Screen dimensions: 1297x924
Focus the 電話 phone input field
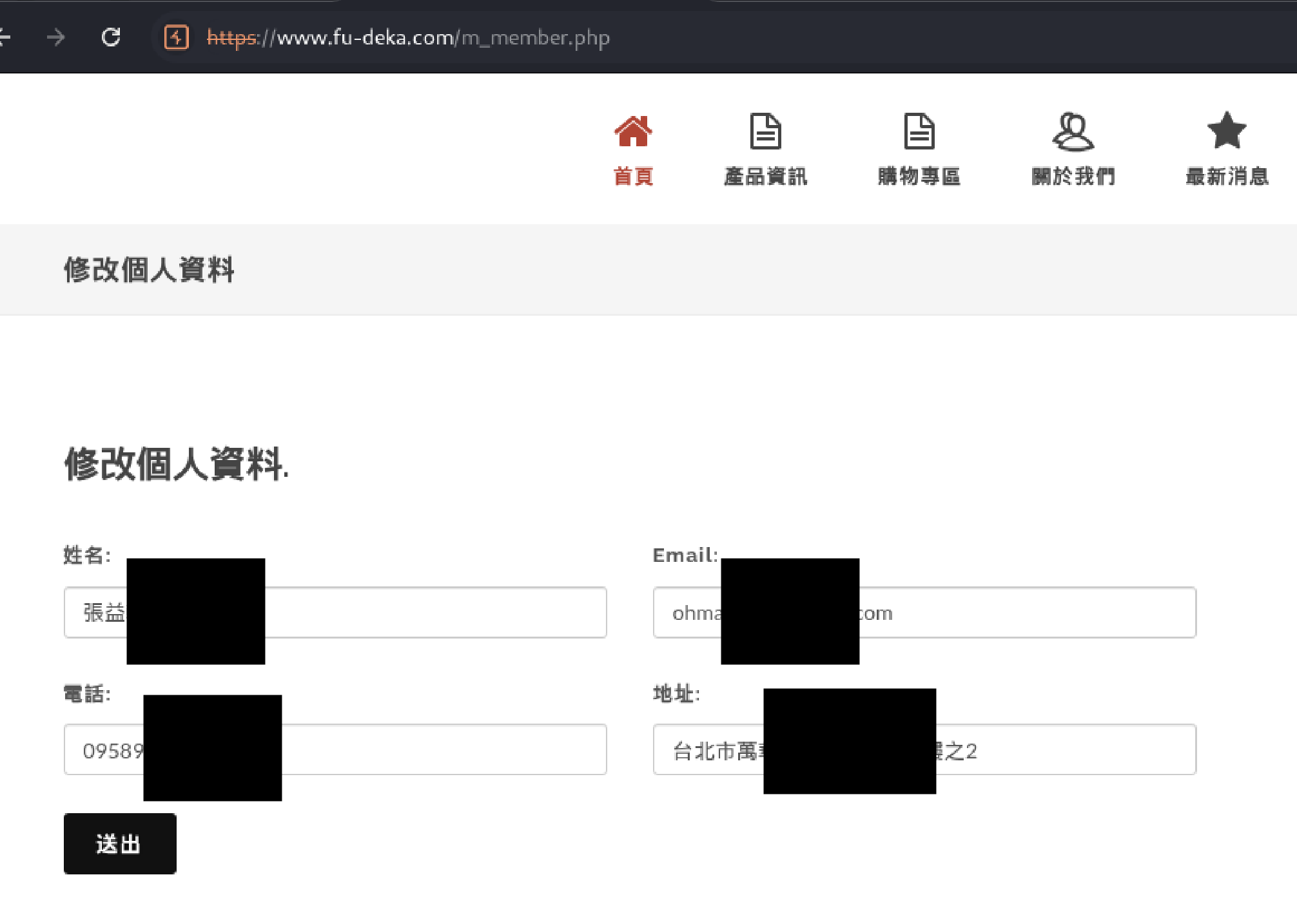[x=335, y=749]
